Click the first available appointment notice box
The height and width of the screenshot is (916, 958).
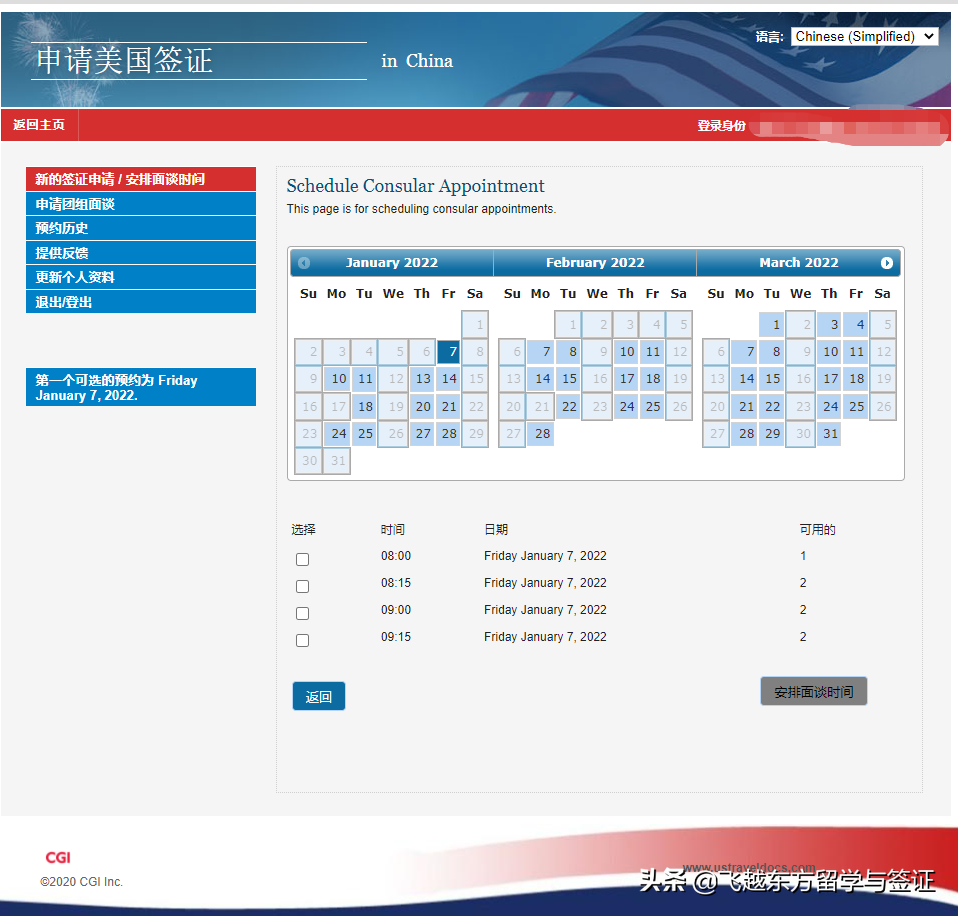pyautogui.click(x=141, y=387)
